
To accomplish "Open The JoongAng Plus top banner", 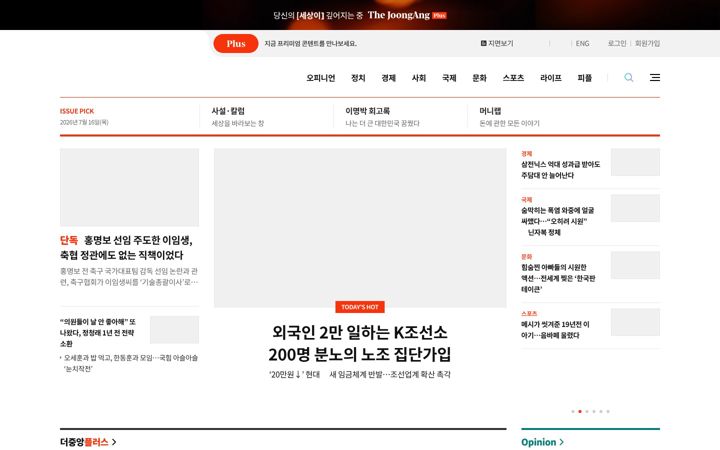I will tap(360, 15).
